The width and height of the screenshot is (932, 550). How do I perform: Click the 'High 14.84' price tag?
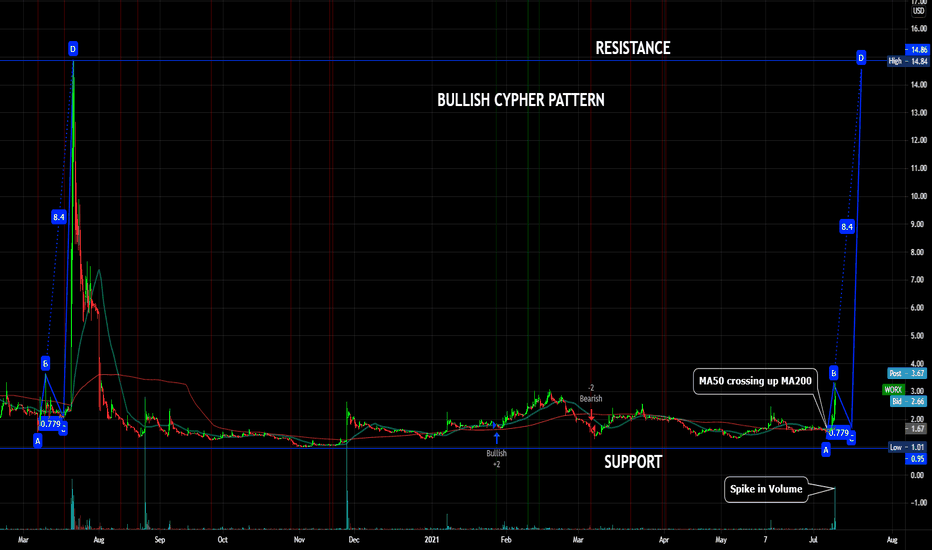pyautogui.click(x=908, y=61)
